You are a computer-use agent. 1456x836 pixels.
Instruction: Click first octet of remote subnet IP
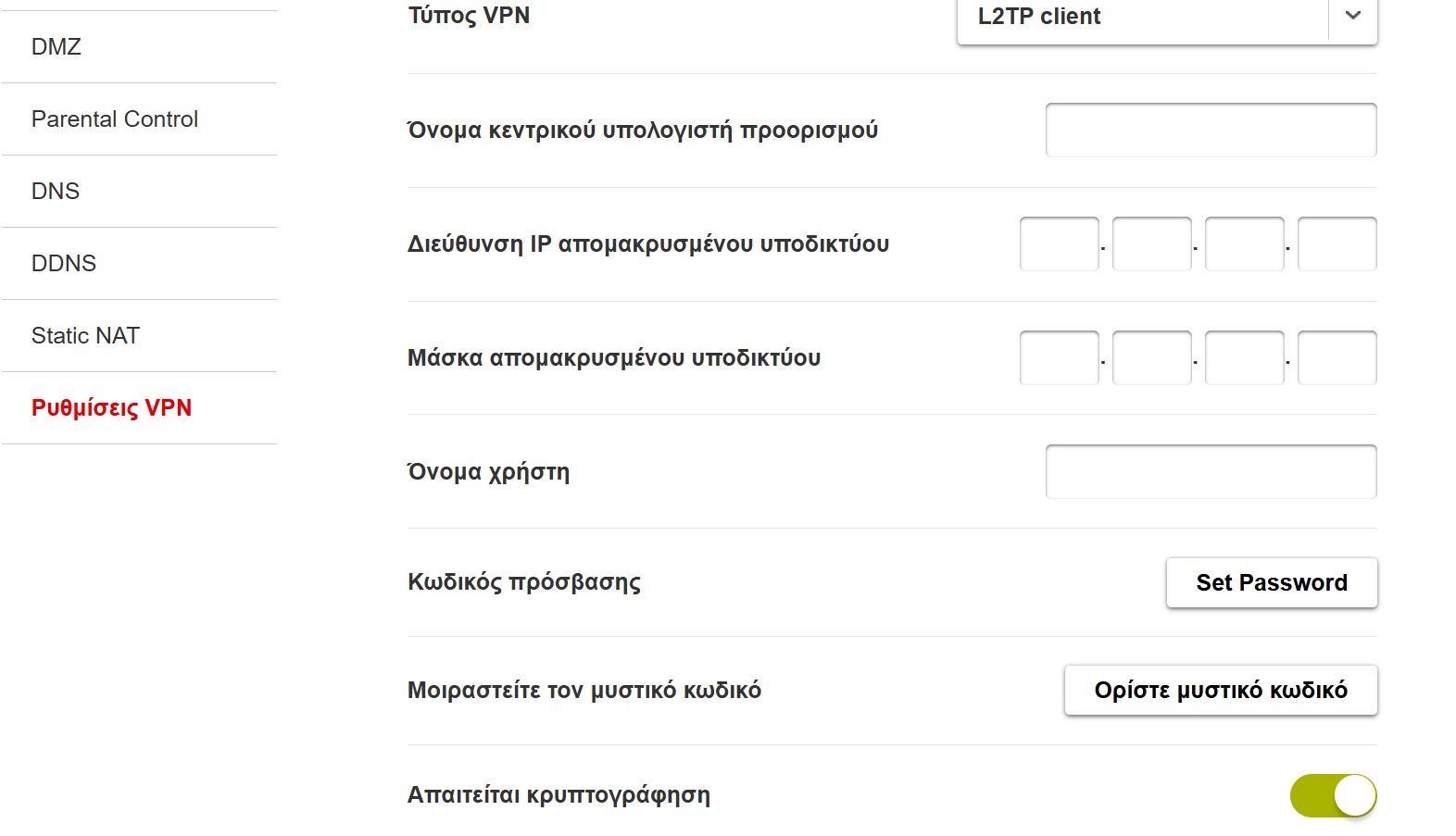point(1059,243)
